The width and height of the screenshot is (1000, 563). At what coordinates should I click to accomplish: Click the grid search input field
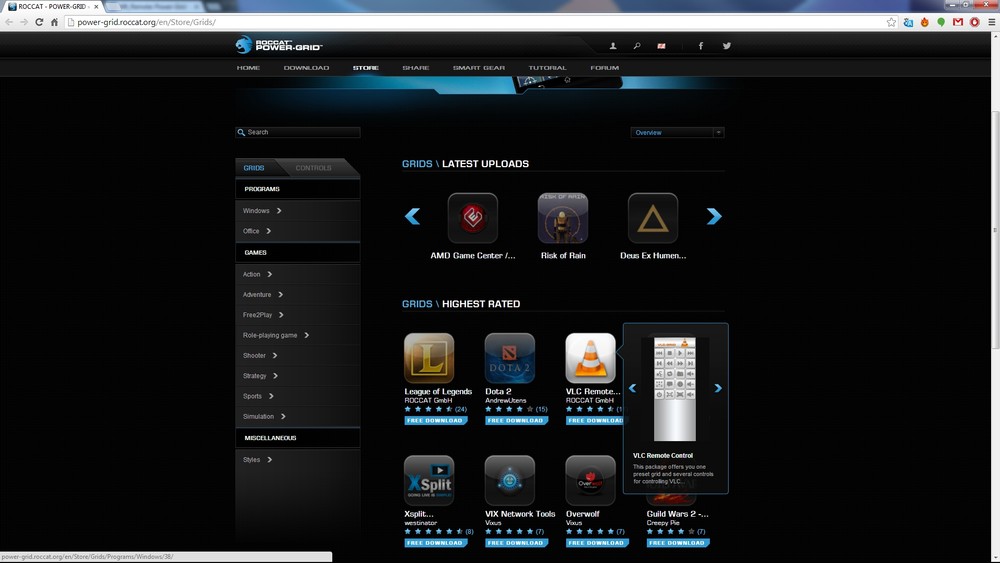(301, 132)
